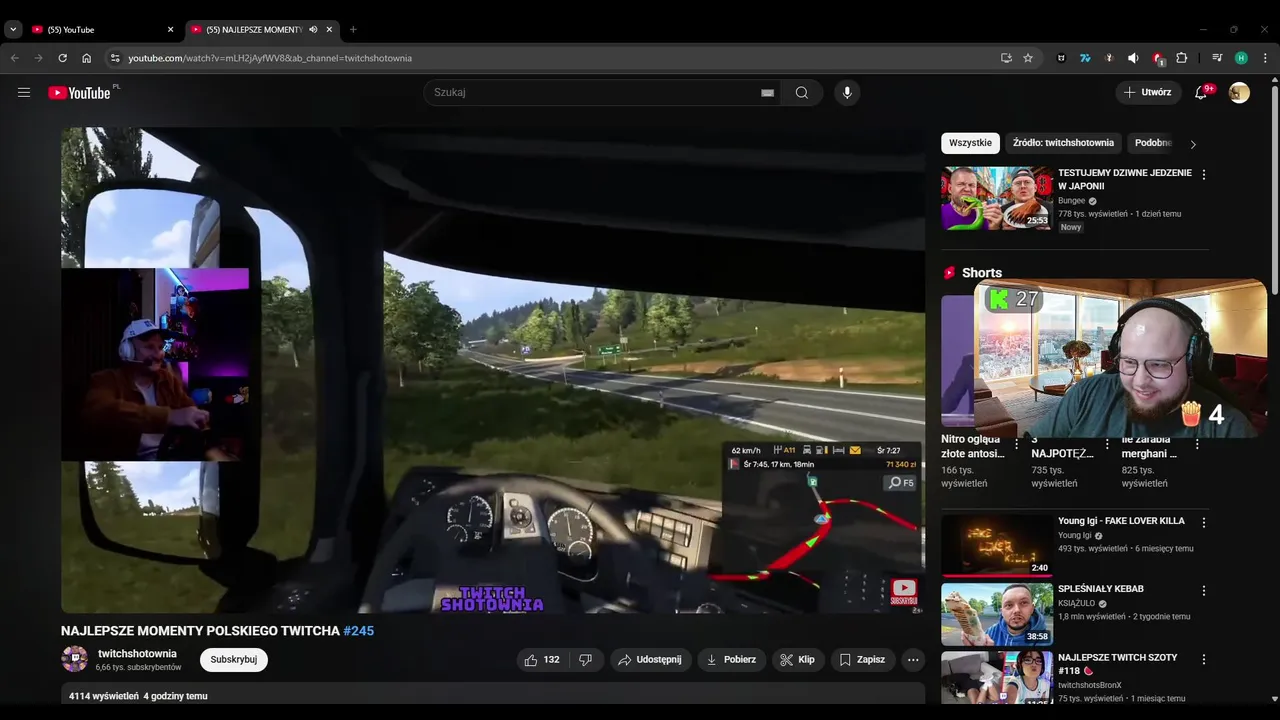Screen dimensions: 1280x720
Task: Open options for Young Igi FAKE LOVER KILLA
Action: [x=1203, y=523]
